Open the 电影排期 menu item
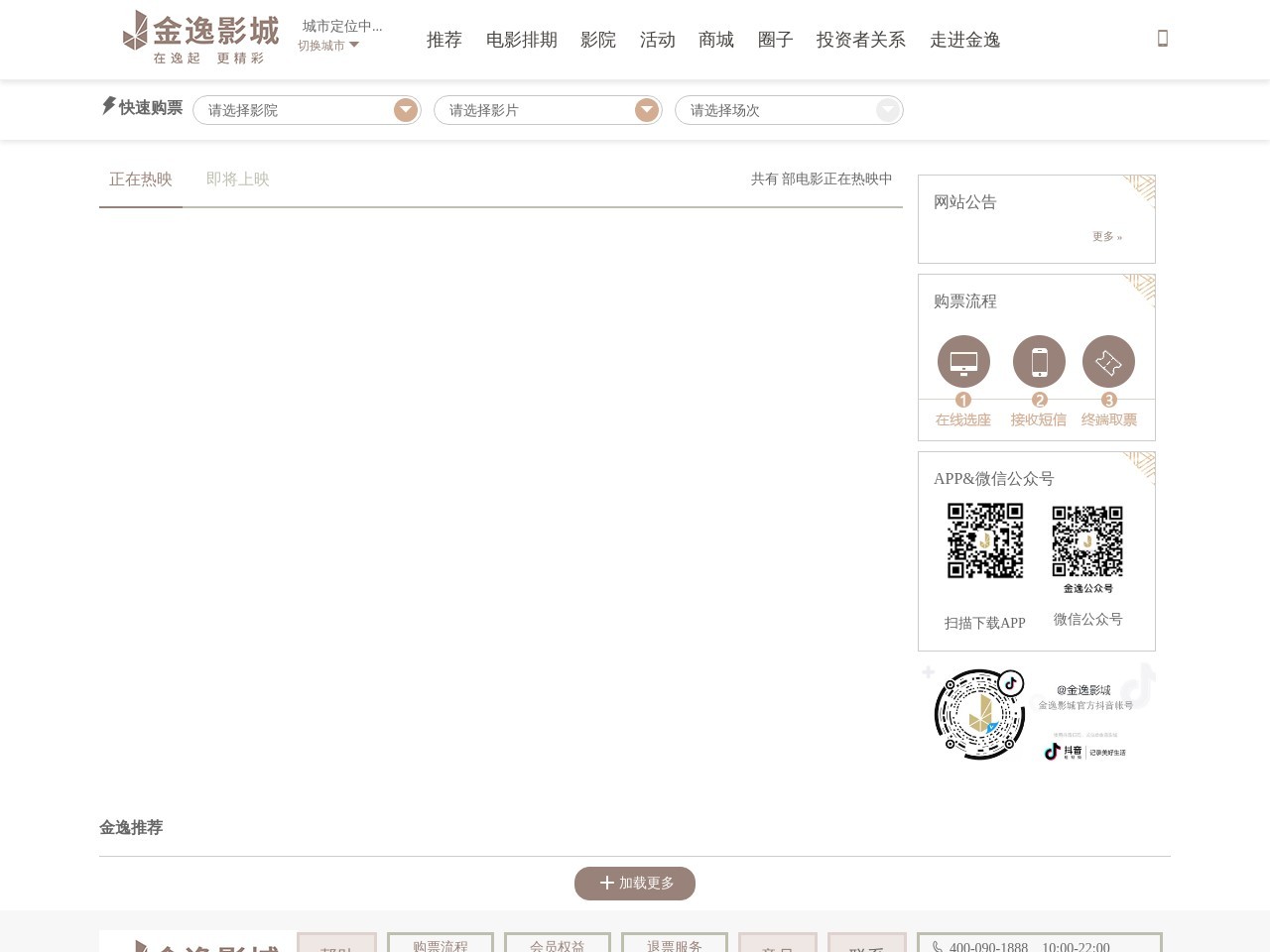The image size is (1270, 952). click(521, 40)
